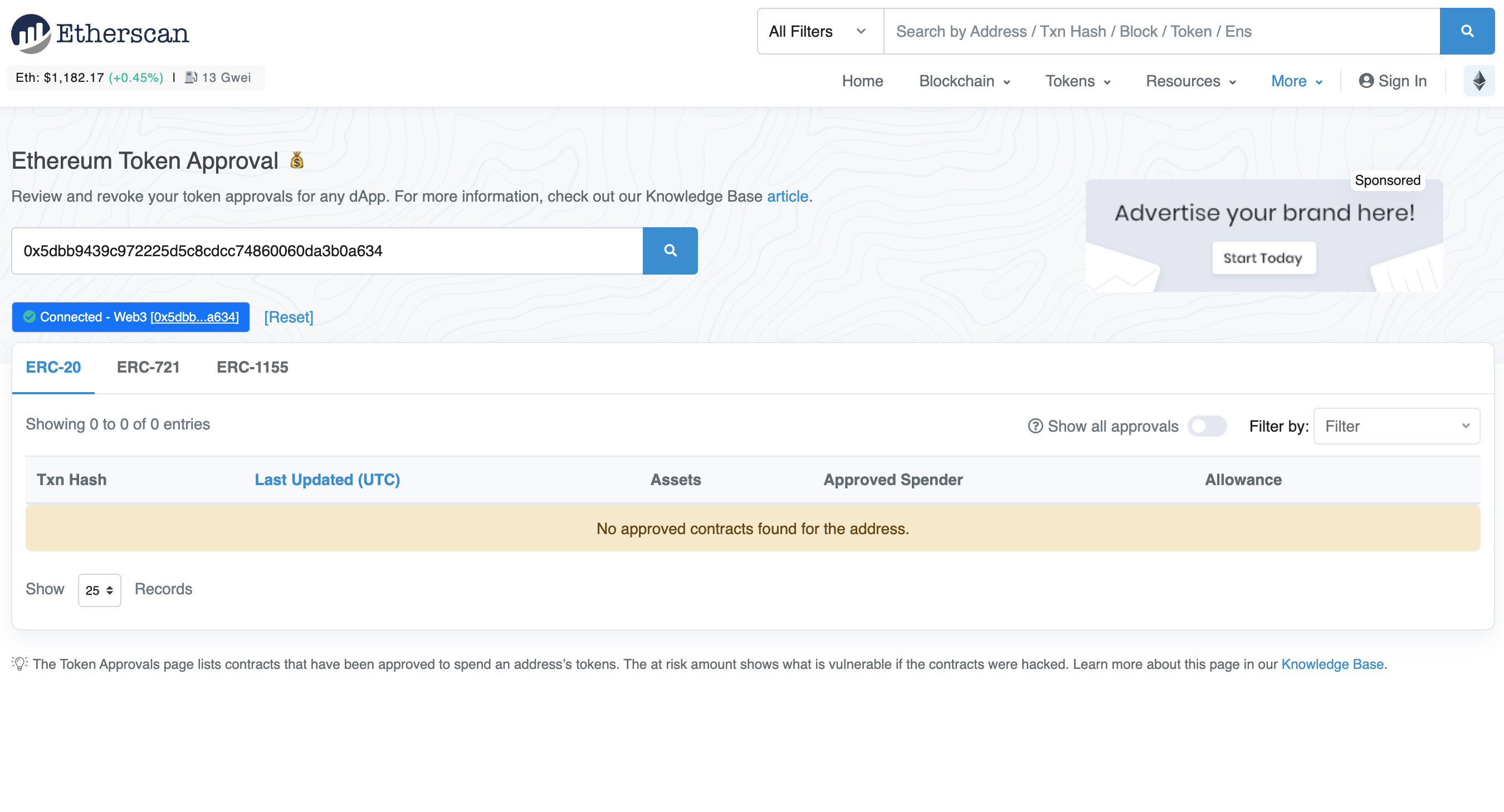Expand the Filter by dropdown
This screenshot has height=812, width=1504.
(1396, 426)
